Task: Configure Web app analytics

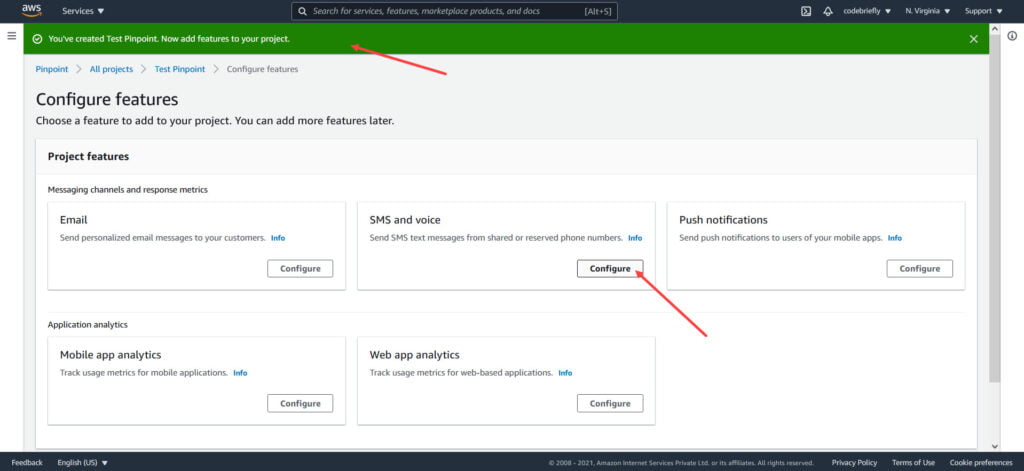Action: click(610, 403)
